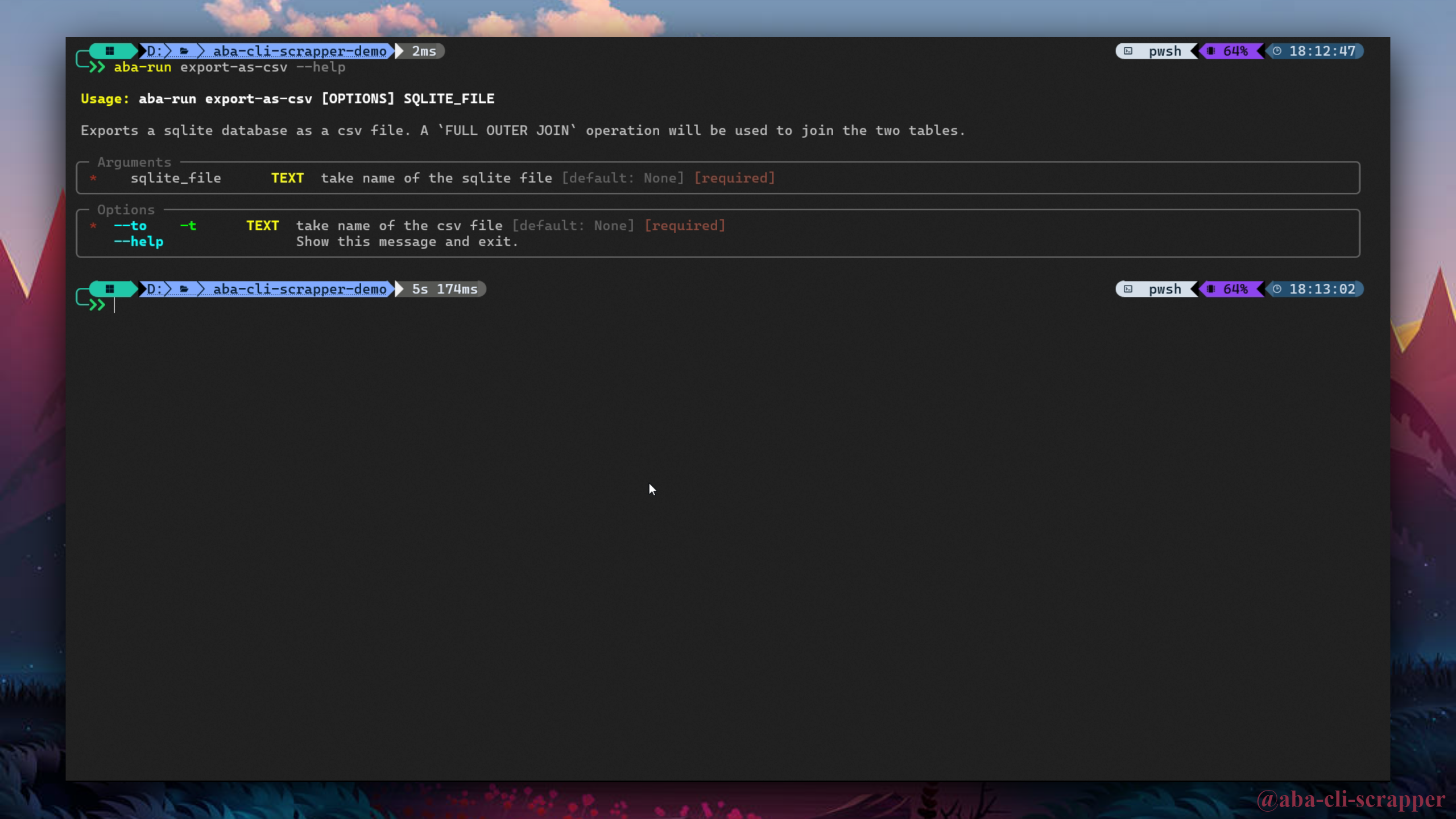Click the blinking cursor on the input line
The height and width of the screenshot is (819, 1456).
click(x=115, y=306)
